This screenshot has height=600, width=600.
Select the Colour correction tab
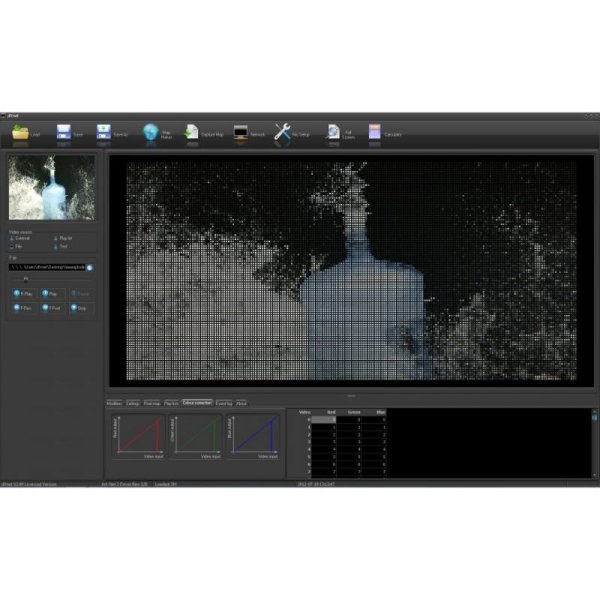click(197, 403)
